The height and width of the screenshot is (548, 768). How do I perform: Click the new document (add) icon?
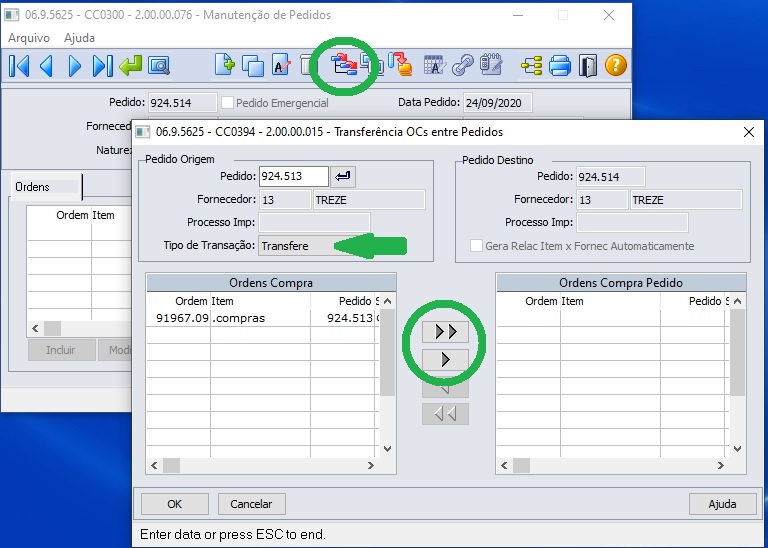point(224,65)
